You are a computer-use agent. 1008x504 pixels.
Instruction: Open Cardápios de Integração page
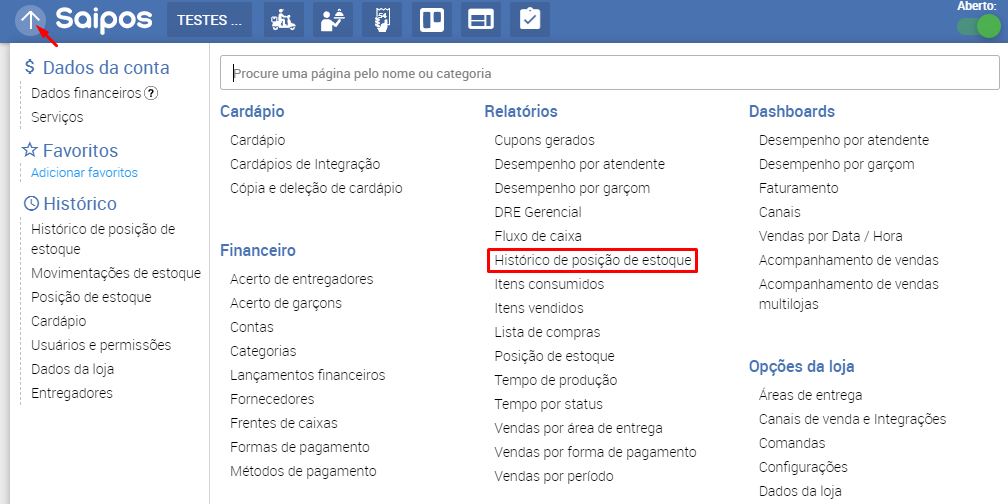pos(304,164)
